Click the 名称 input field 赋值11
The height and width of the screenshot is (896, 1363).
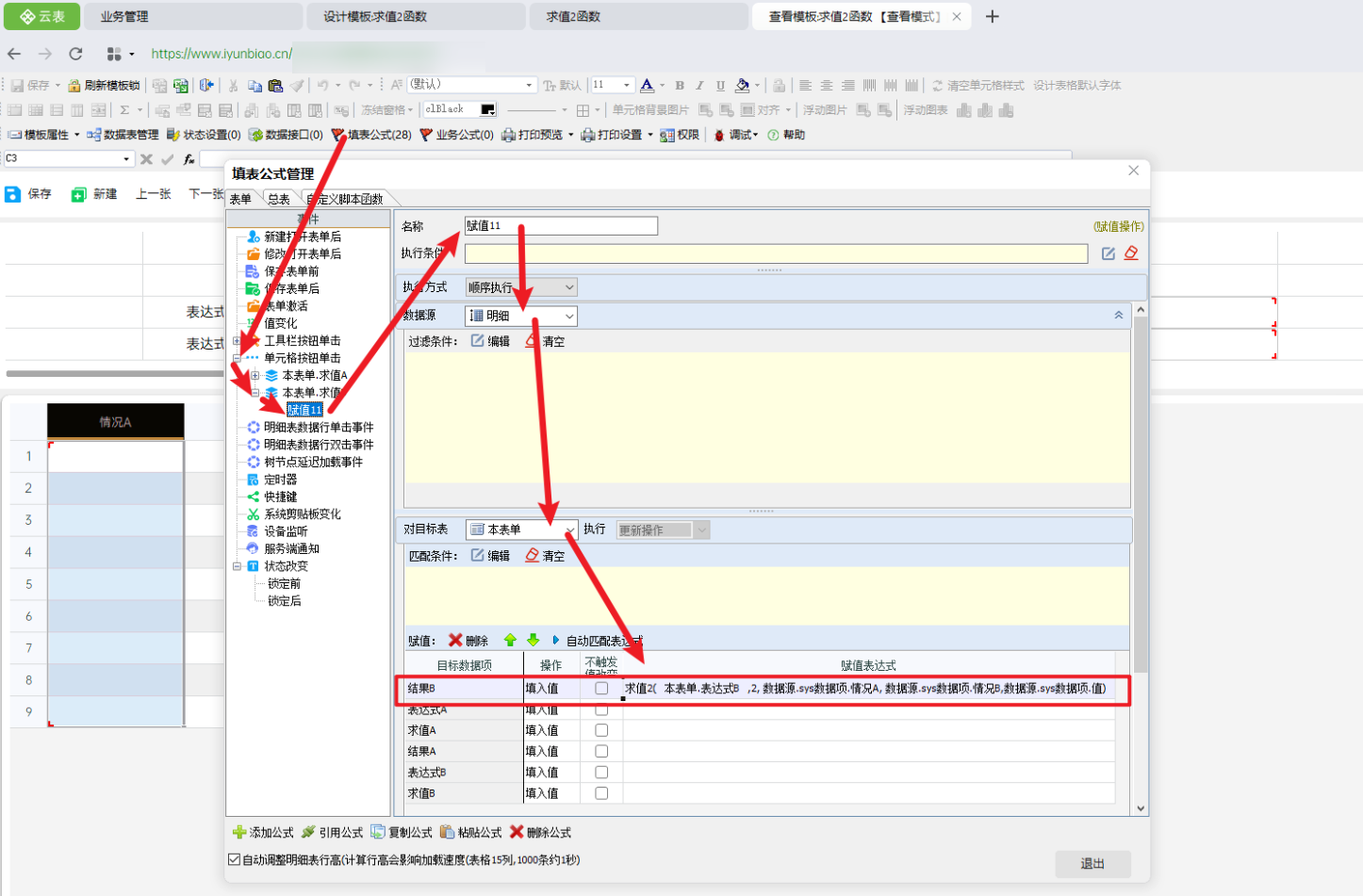pos(561,226)
